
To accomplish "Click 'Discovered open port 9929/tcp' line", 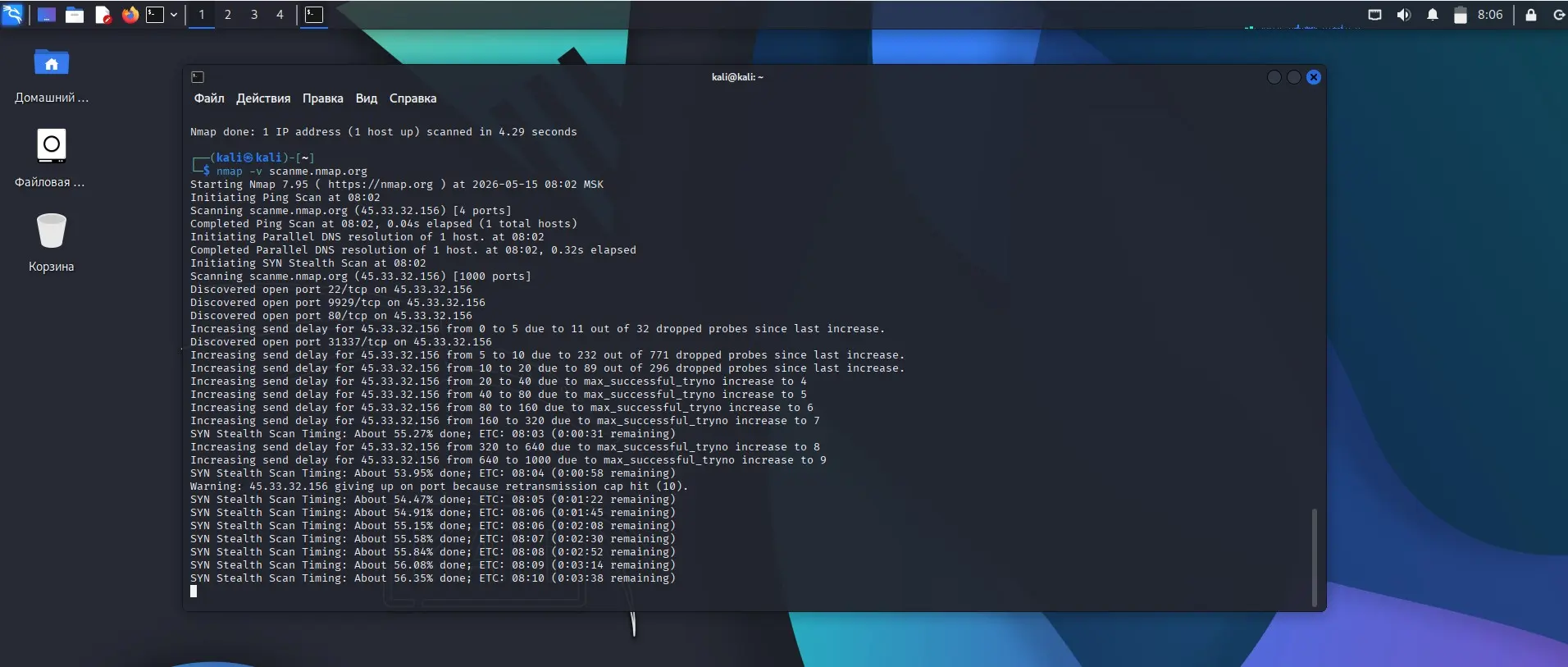I will click(x=338, y=303).
